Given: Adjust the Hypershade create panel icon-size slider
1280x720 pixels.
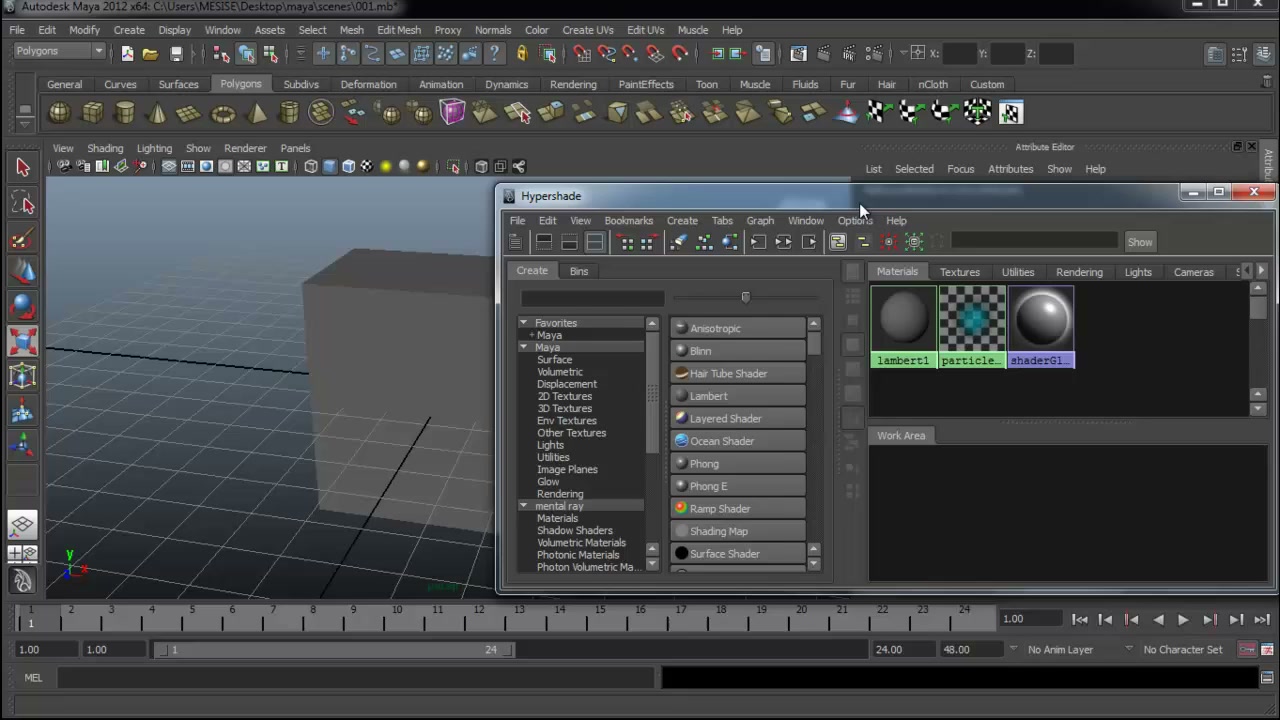Looking at the screenshot, I should click(x=745, y=297).
